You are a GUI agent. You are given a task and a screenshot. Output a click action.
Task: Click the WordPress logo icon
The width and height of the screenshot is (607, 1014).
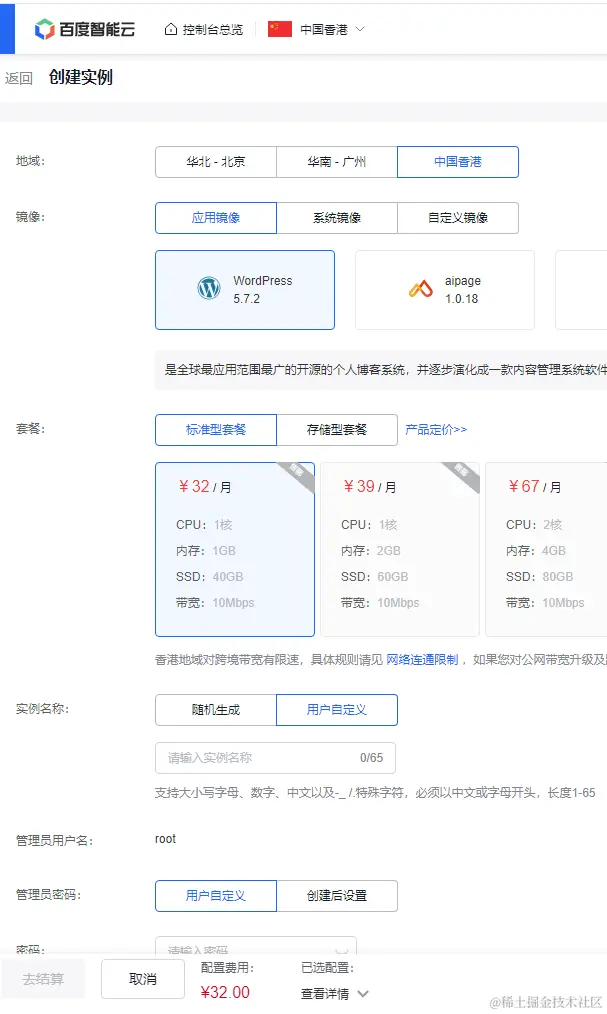pyautogui.click(x=209, y=288)
